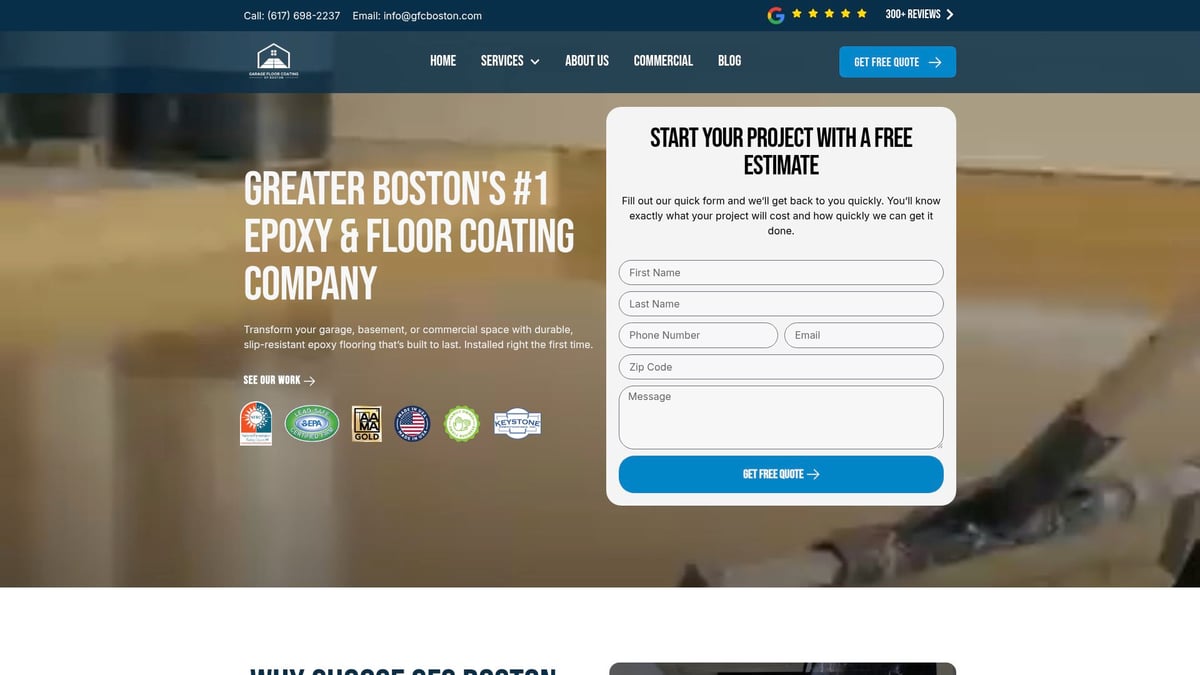Go to the Home page

point(443,61)
